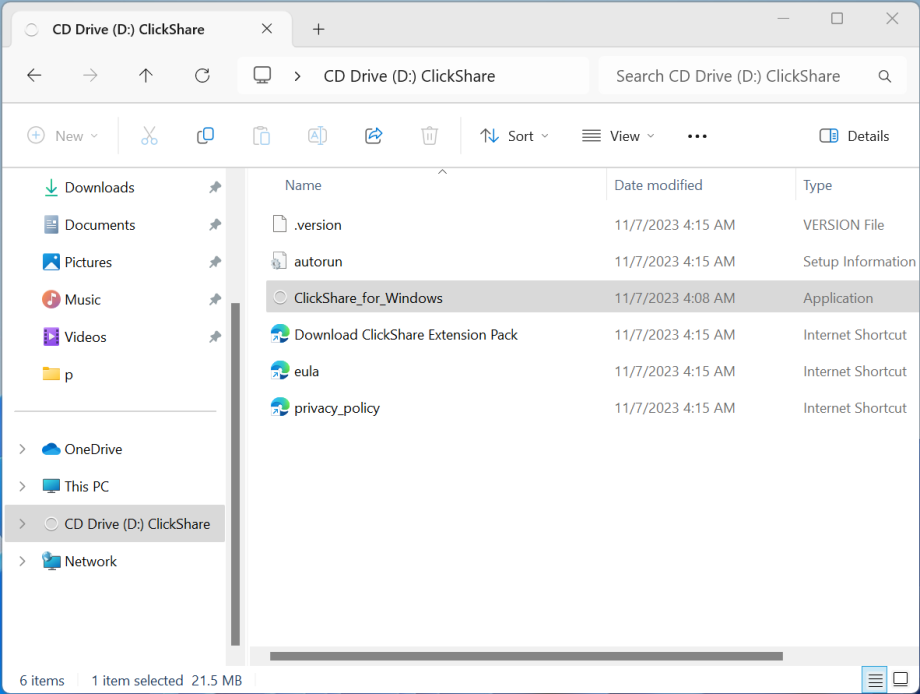Toggle the Details pane
The image size is (920, 694).
[x=854, y=136]
